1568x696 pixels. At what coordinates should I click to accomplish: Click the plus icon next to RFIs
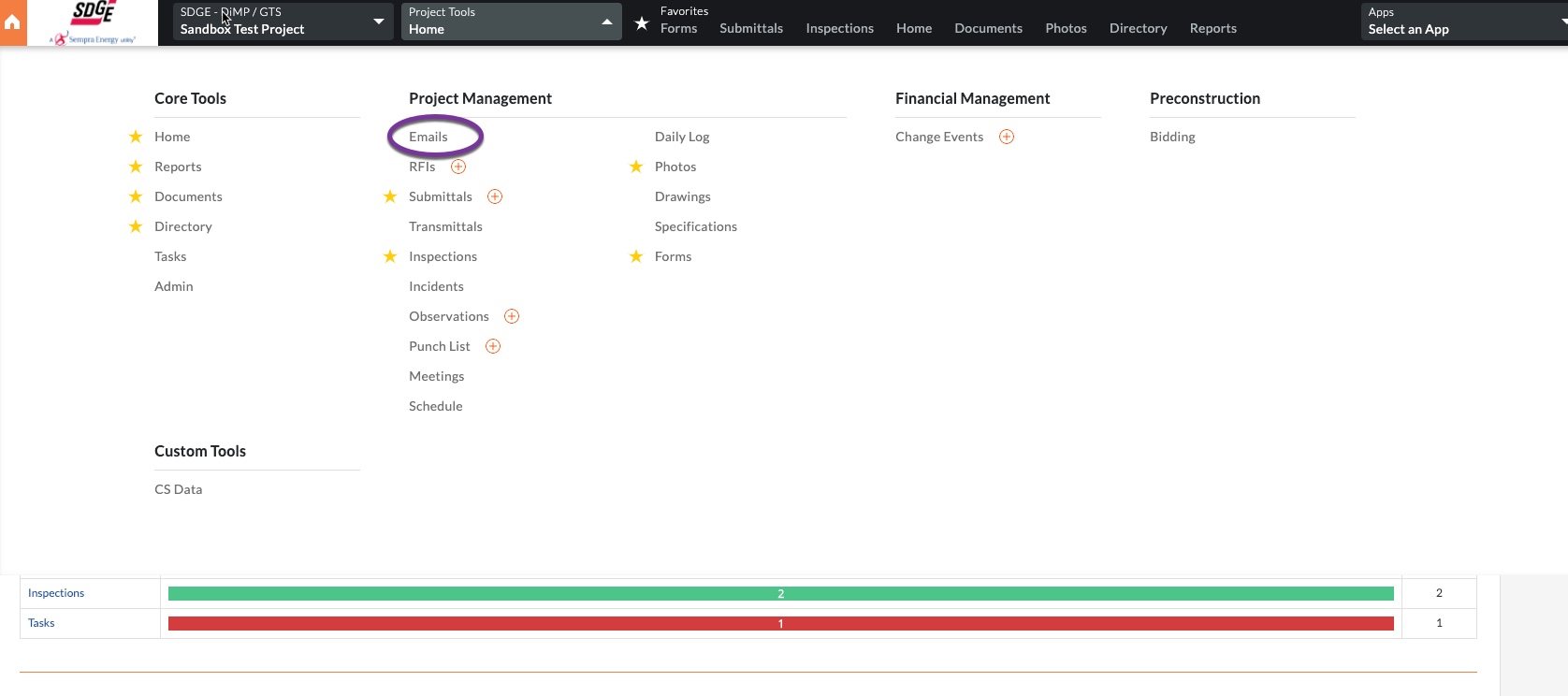click(x=458, y=167)
